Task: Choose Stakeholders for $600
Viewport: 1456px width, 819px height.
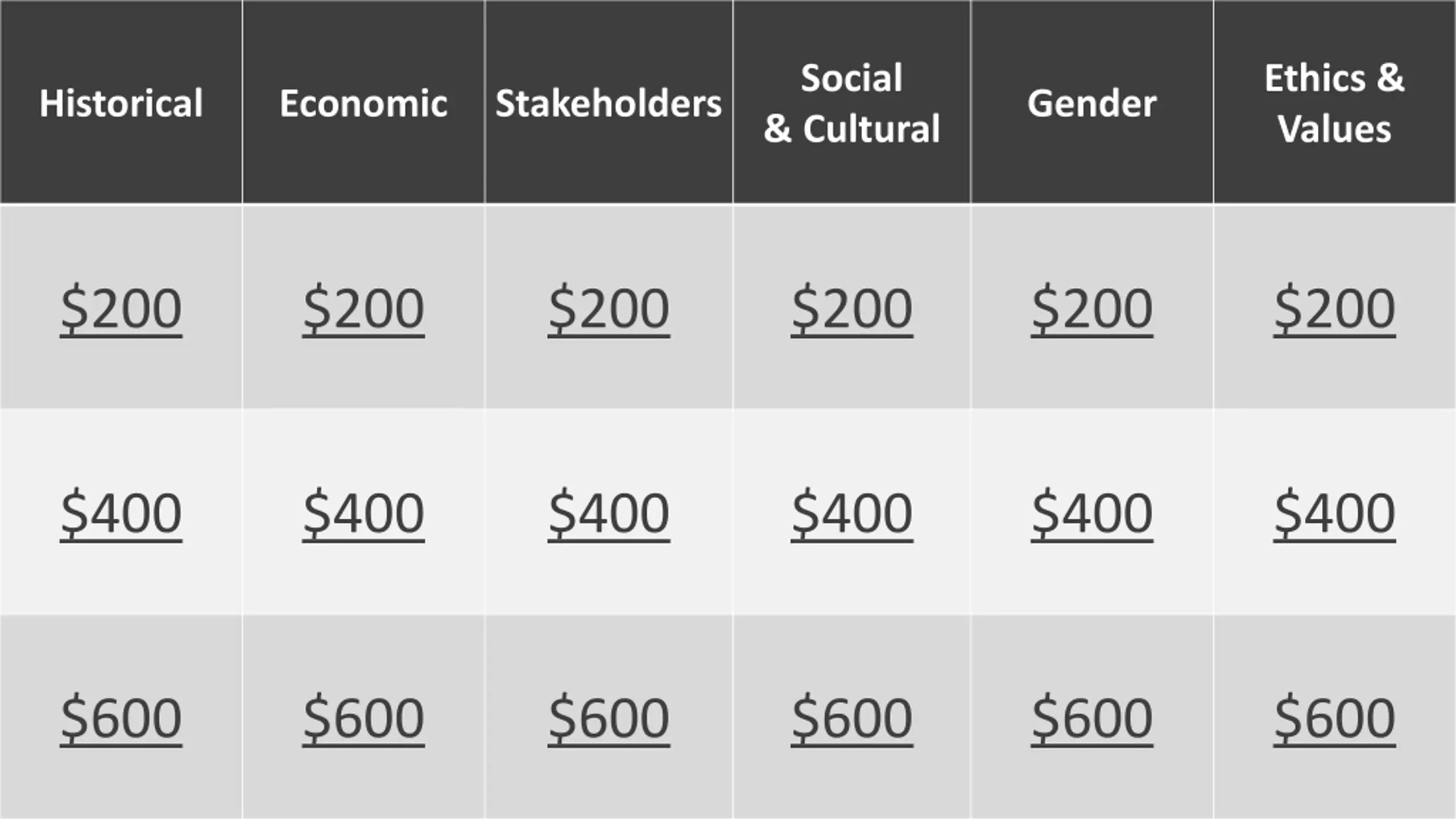Action: (x=609, y=718)
